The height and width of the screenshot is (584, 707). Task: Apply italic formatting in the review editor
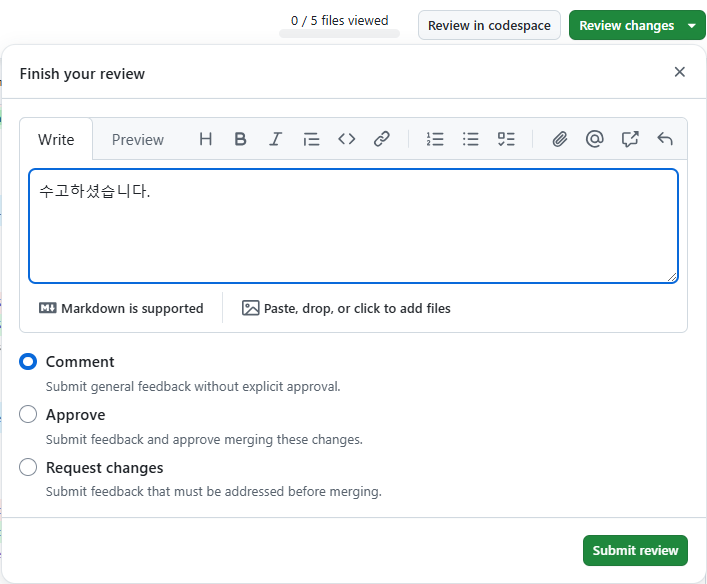pyautogui.click(x=275, y=139)
